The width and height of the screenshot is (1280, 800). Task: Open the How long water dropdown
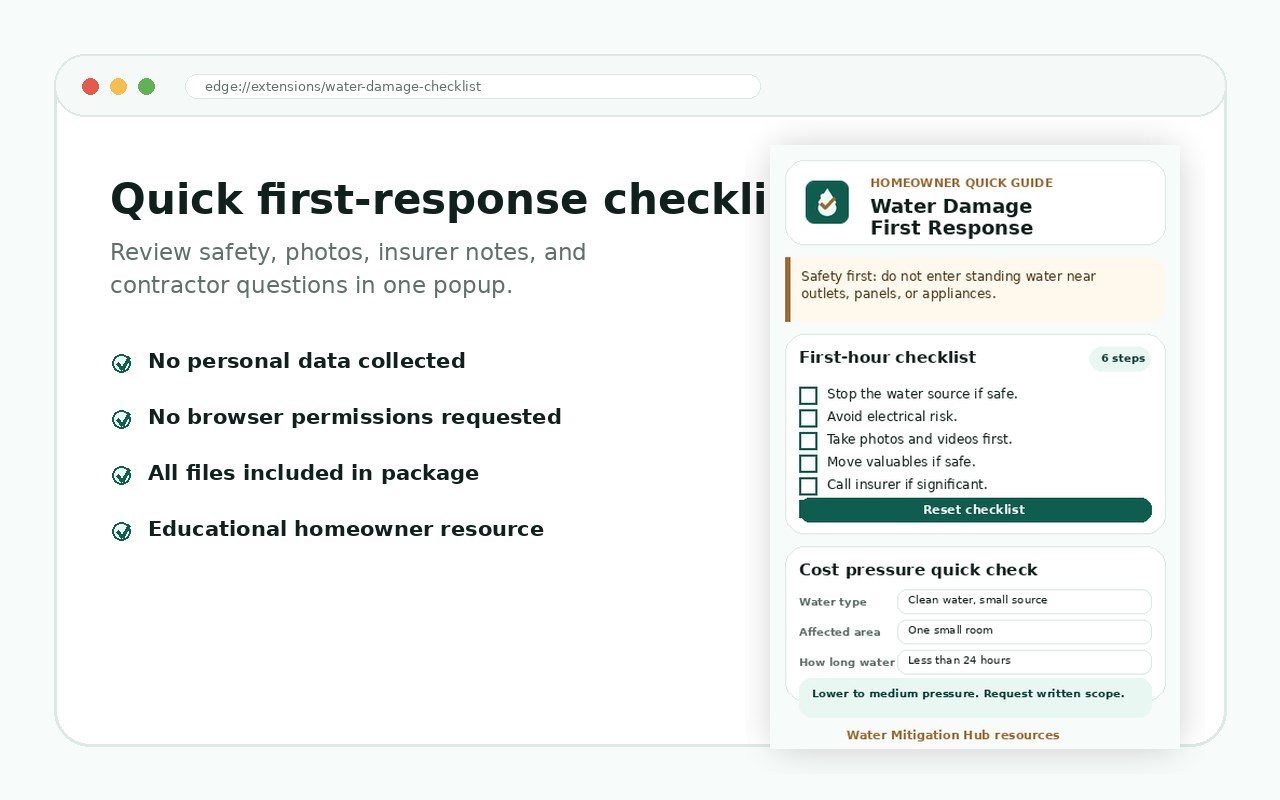tap(1024, 661)
